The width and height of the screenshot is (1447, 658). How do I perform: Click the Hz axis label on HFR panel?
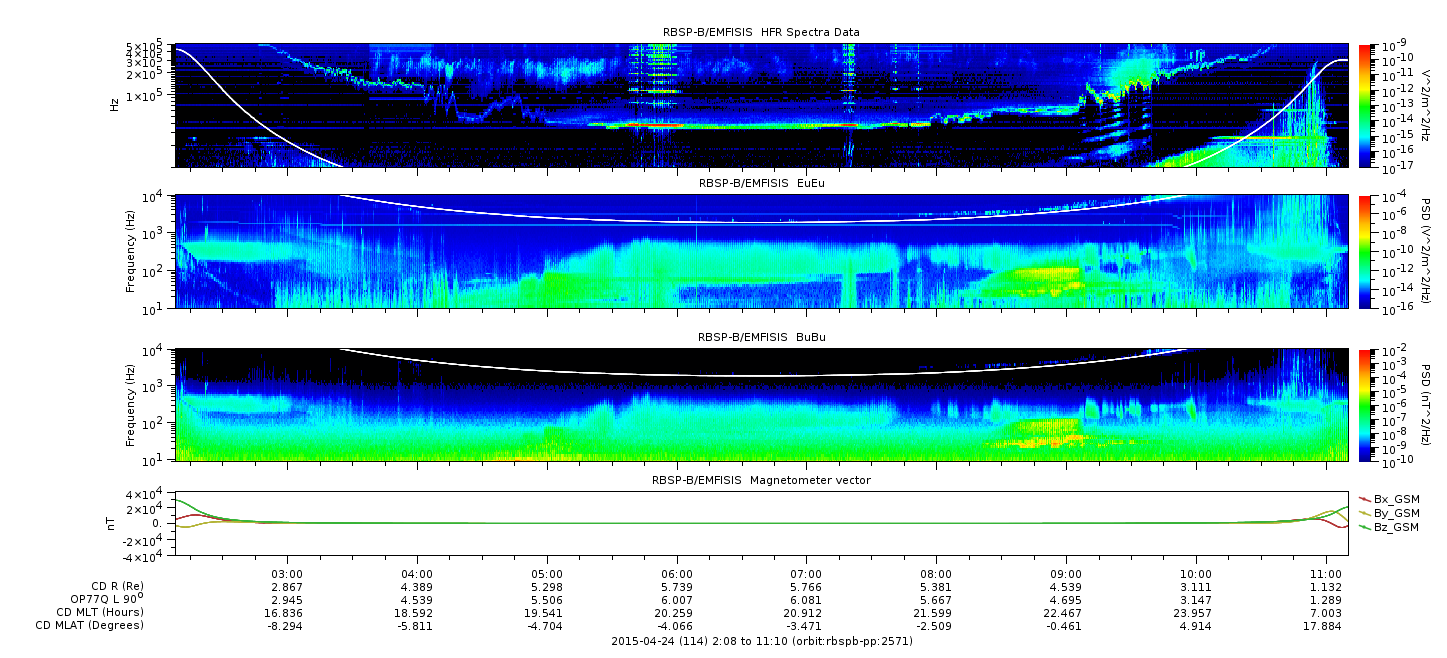click(x=116, y=104)
